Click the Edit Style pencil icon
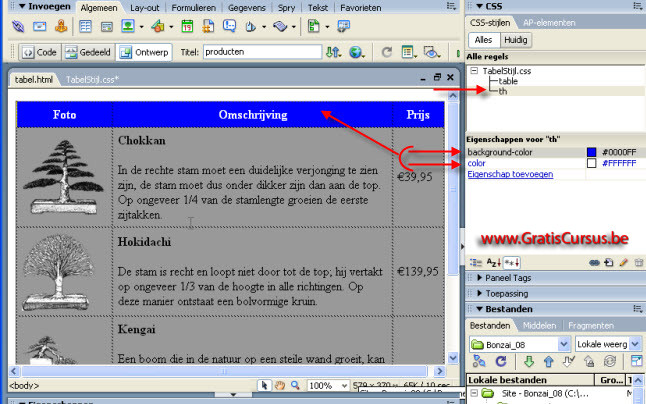The image size is (646, 404). pos(624,262)
